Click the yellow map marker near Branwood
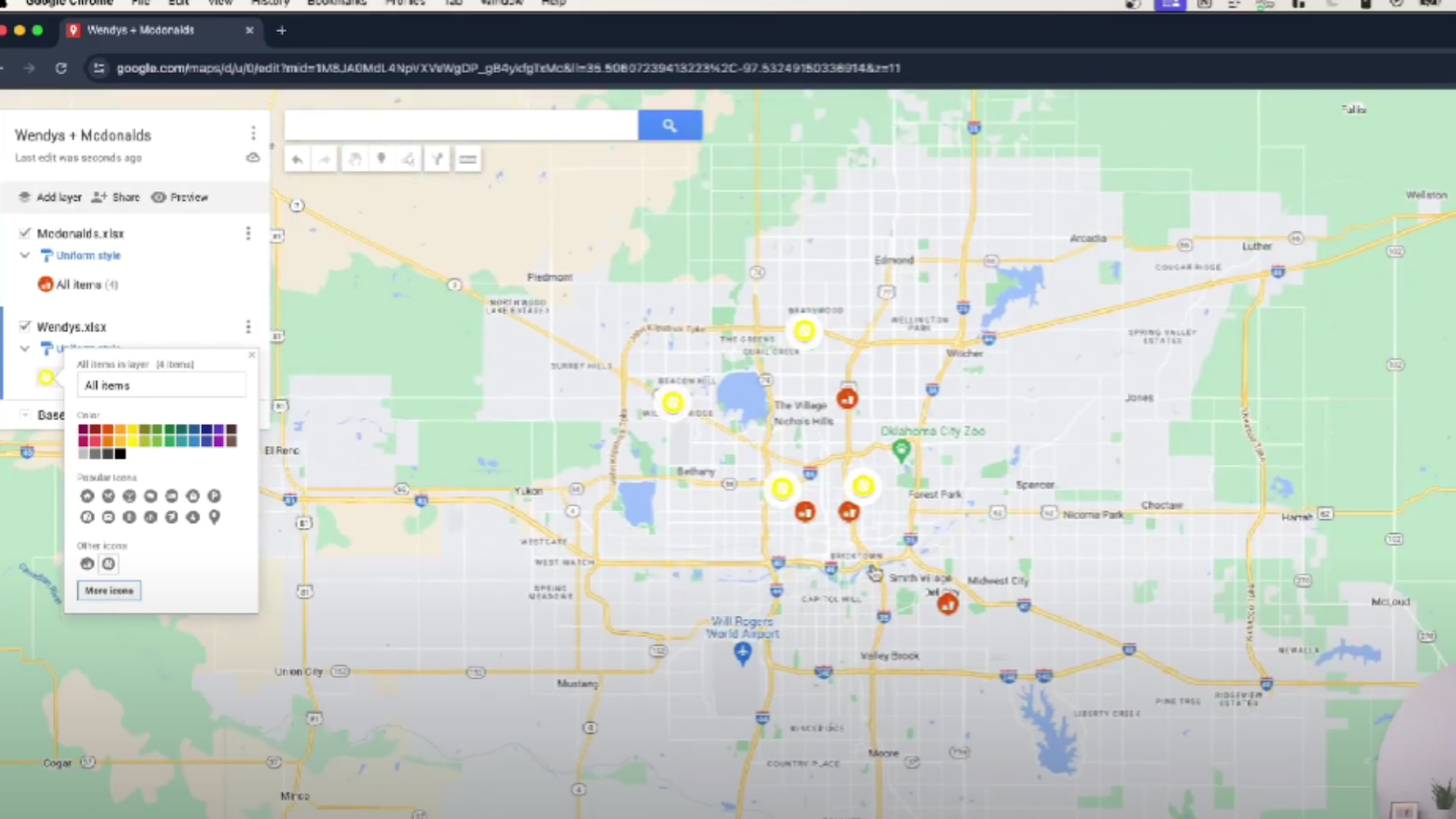1456x819 pixels. click(804, 330)
